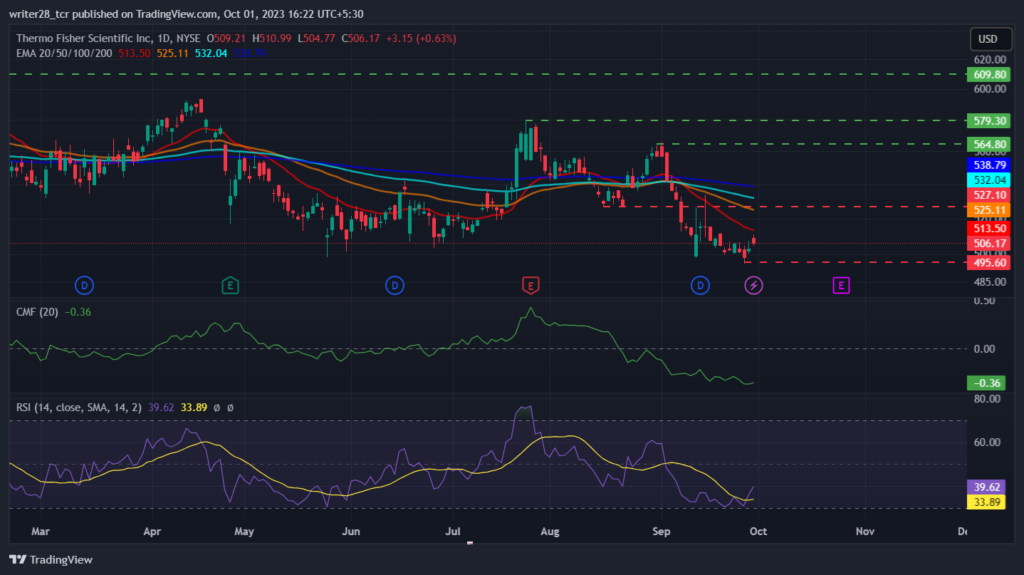The width and height of the screenshot is (1024, 575).
Task: Click the dividend marker dated early March
Action: (84, 286)
